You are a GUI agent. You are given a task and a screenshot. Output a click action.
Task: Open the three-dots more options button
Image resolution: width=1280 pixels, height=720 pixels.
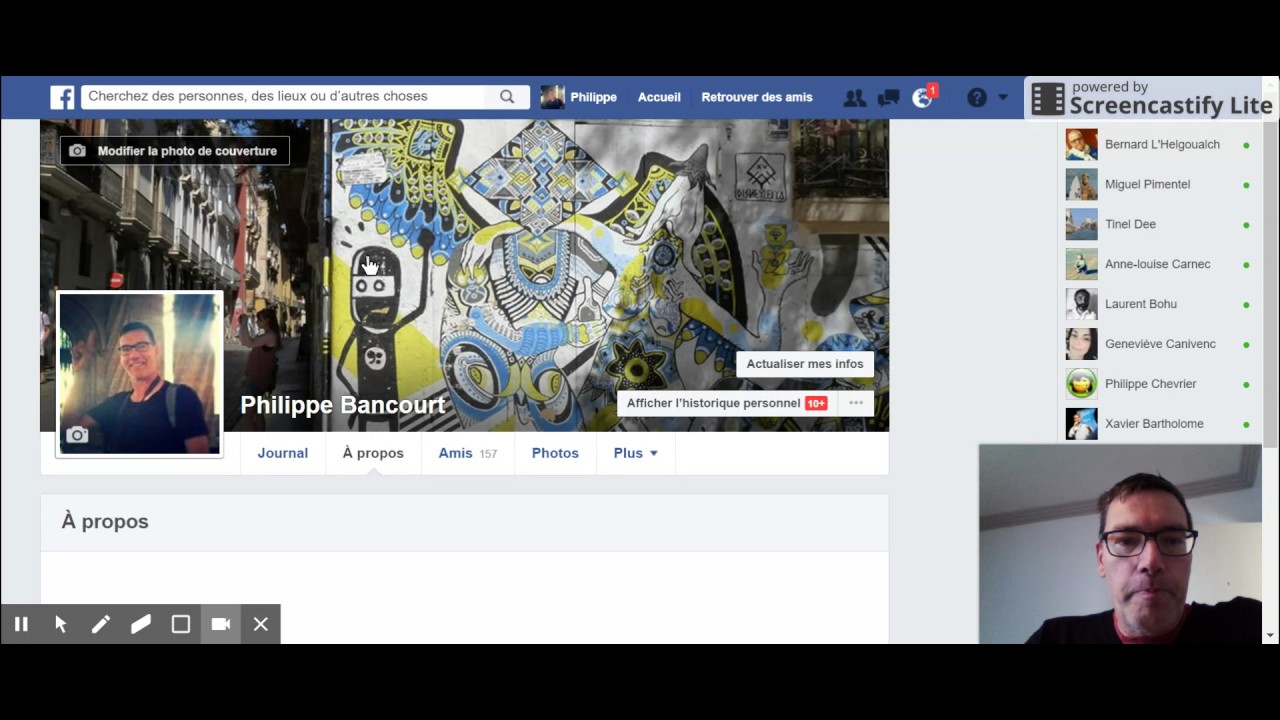click(856, 403)
